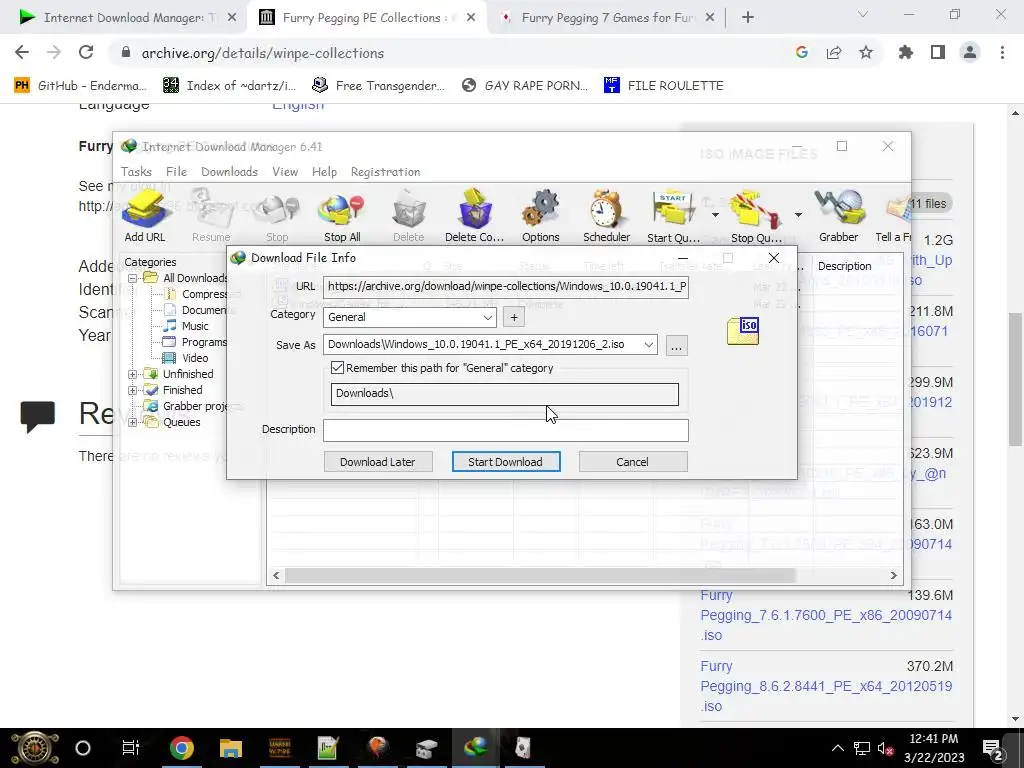
Task: Click the Resume toolbar icon
Action: click(210, 216)
